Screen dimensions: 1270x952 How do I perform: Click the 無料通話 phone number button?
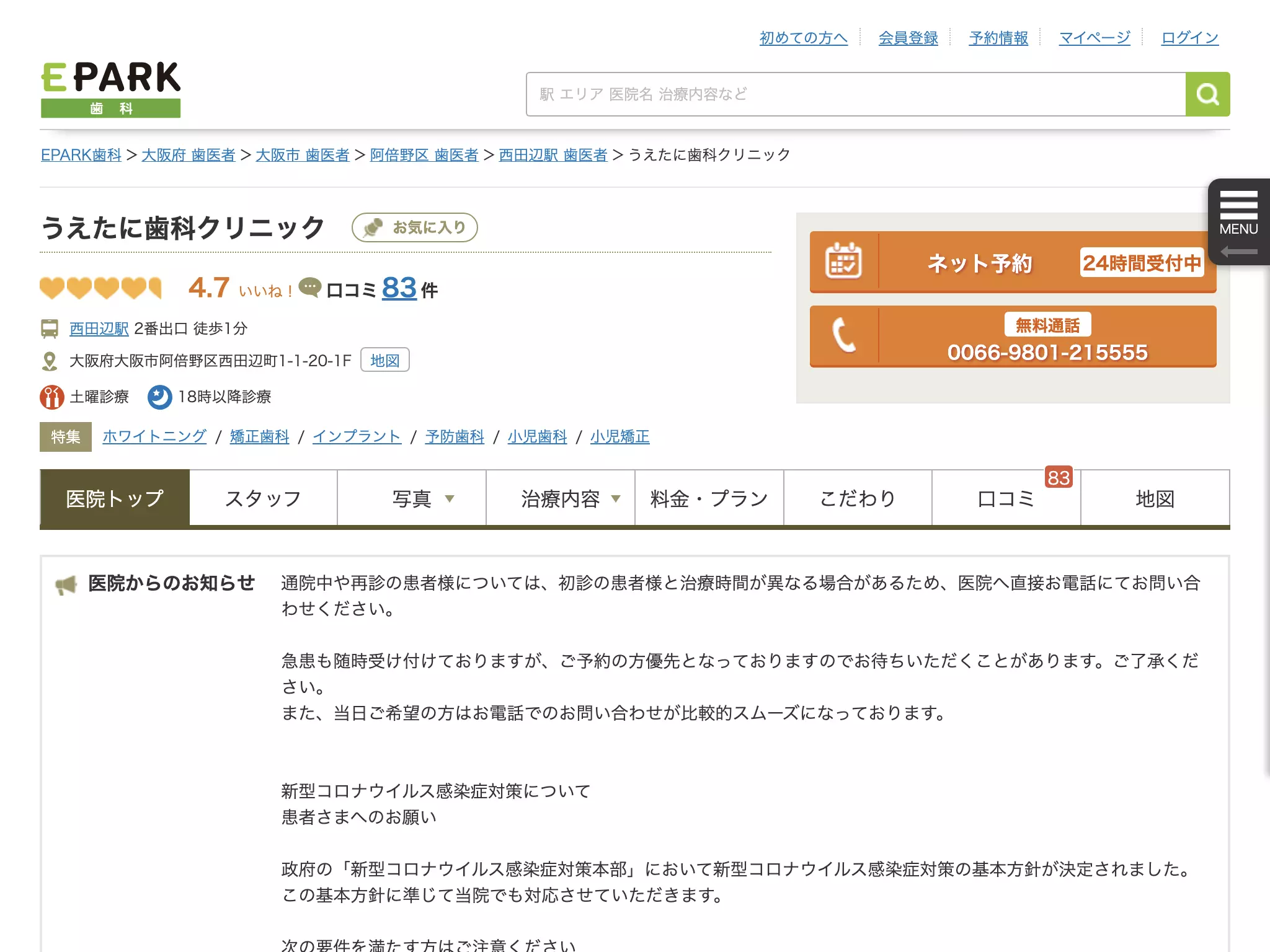pyautogui.click(x=1013, y=337)
